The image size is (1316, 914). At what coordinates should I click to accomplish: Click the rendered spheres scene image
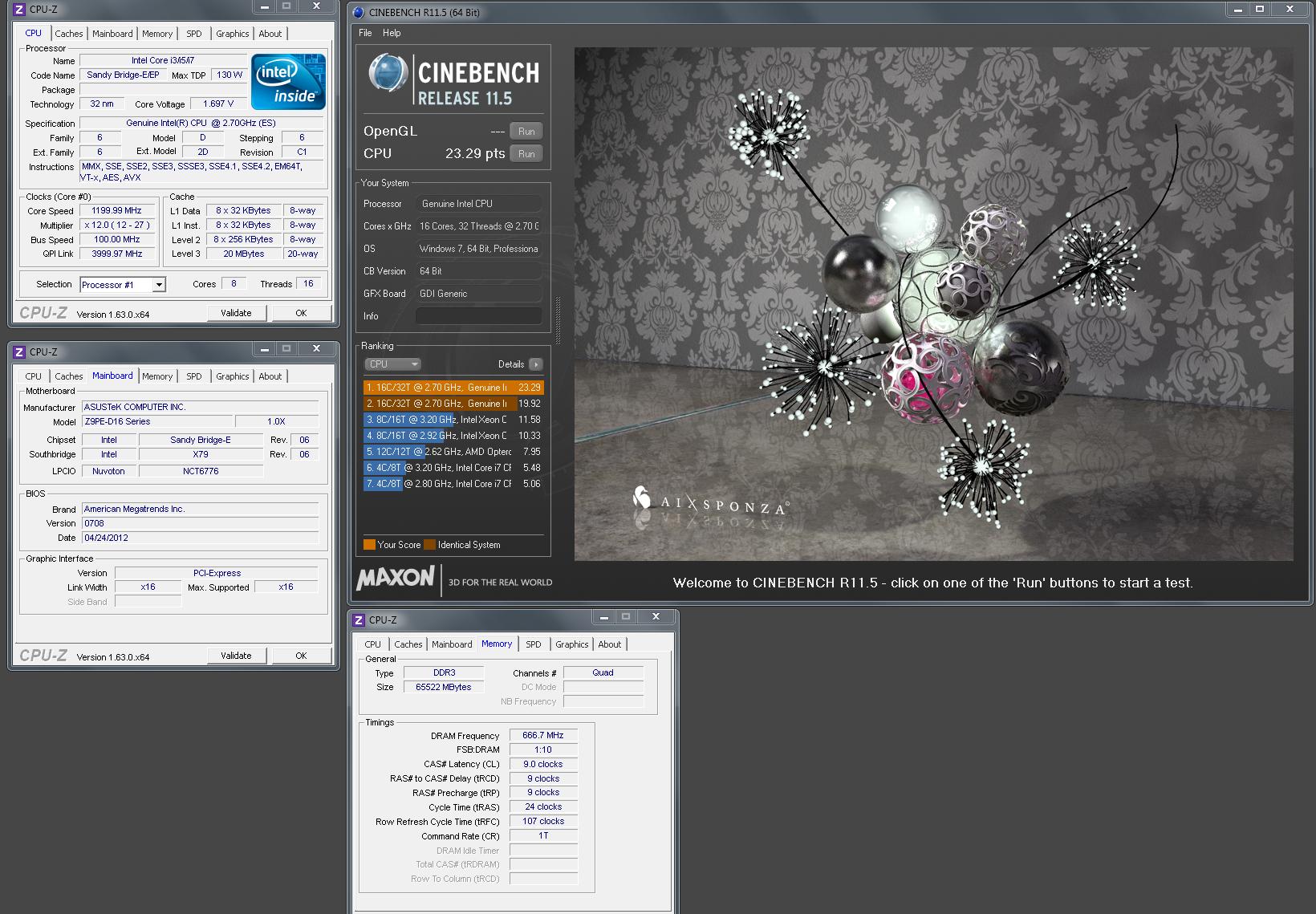click(933, 304)
